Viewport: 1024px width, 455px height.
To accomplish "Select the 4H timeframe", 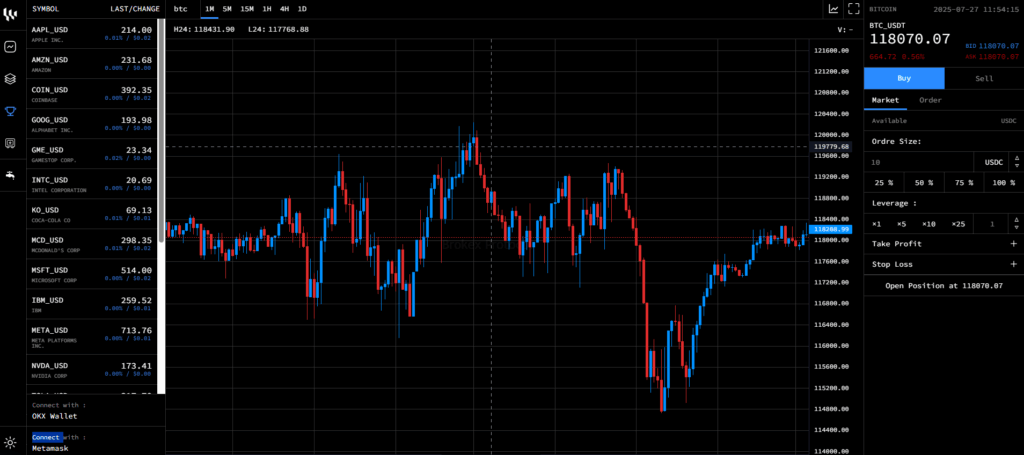I will tap(284, 9).
